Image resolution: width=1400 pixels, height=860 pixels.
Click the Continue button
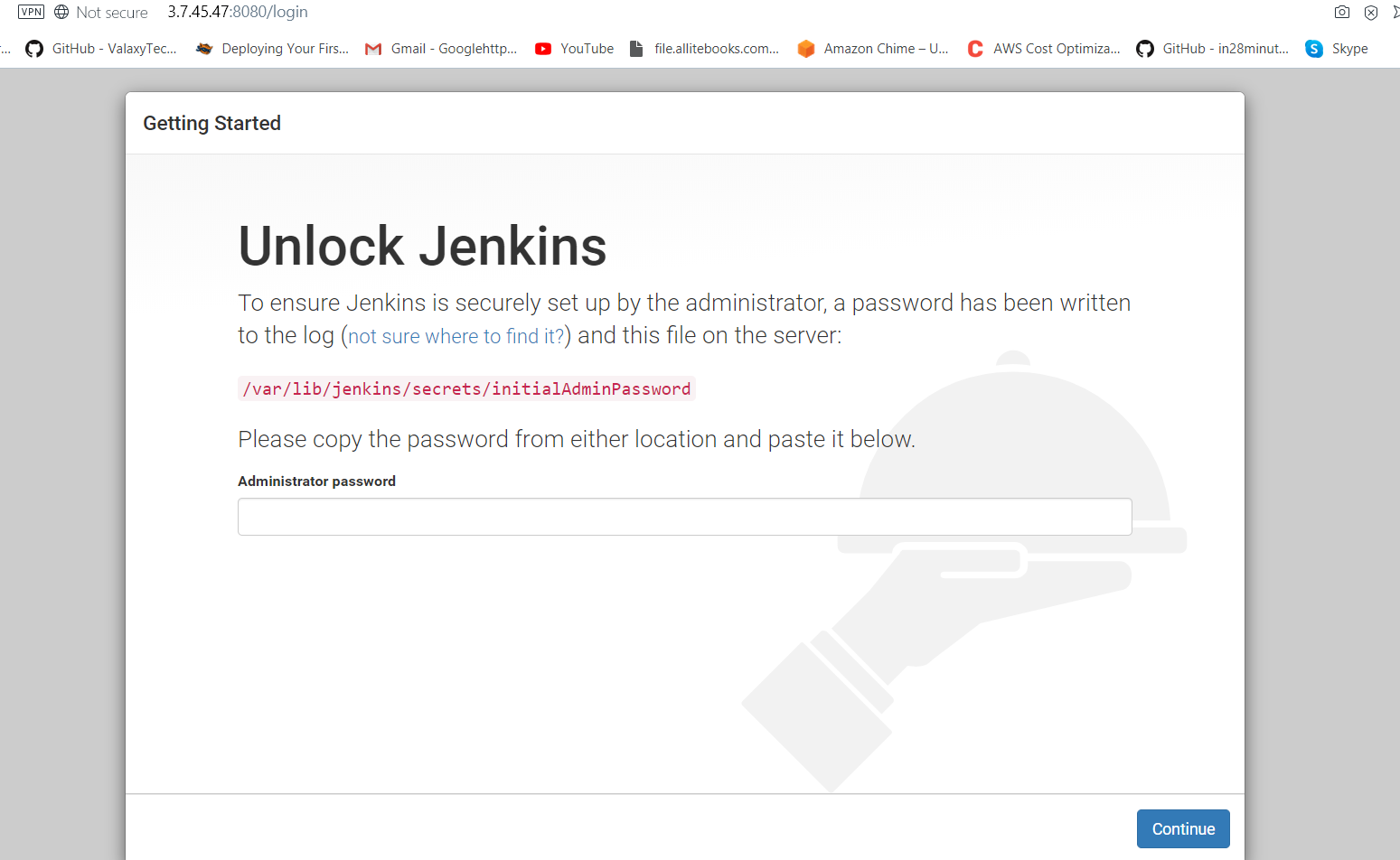(x=1183, y=828)
